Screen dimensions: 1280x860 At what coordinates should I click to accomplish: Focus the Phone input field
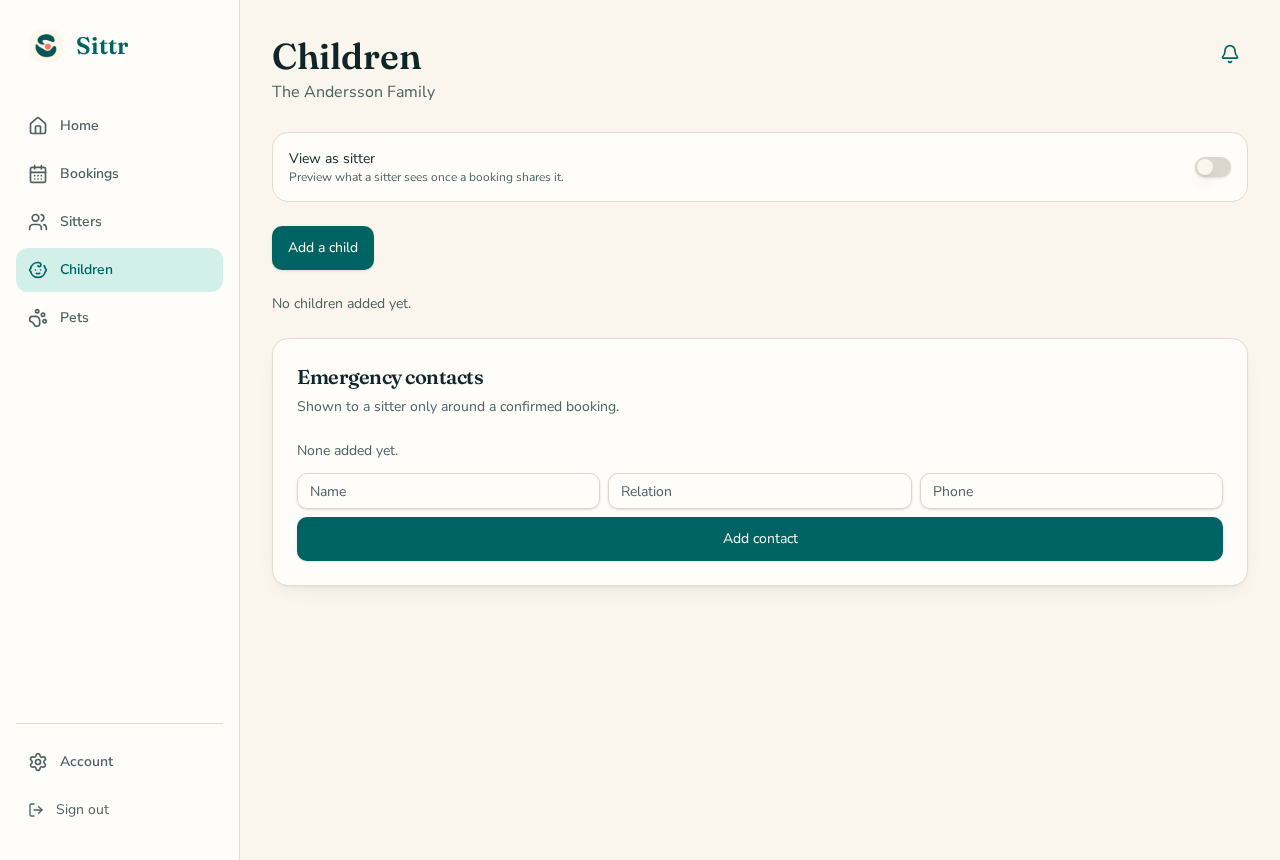click(x=1071, y=491)
